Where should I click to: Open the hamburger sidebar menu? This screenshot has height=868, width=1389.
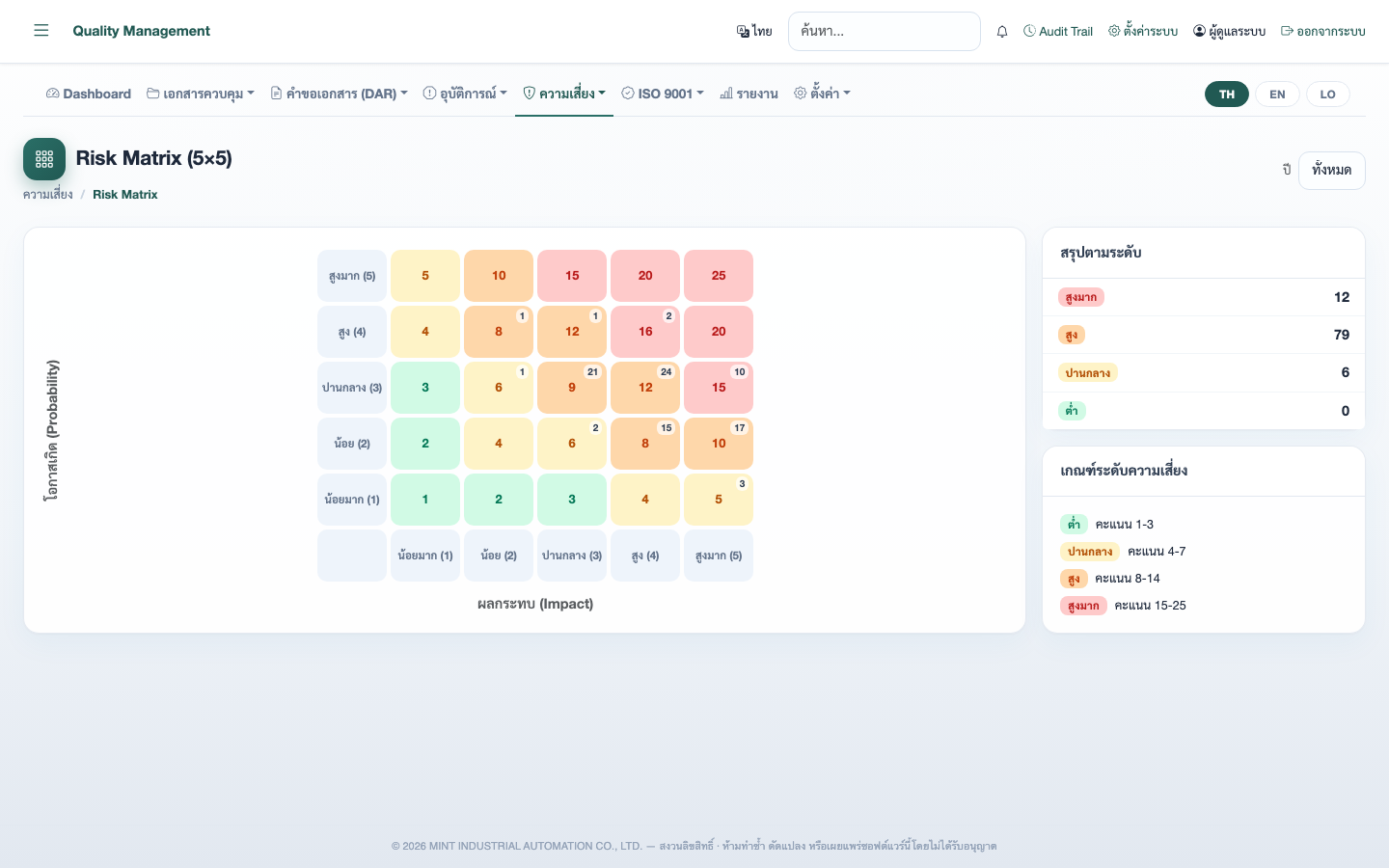[x=41, y=31]
